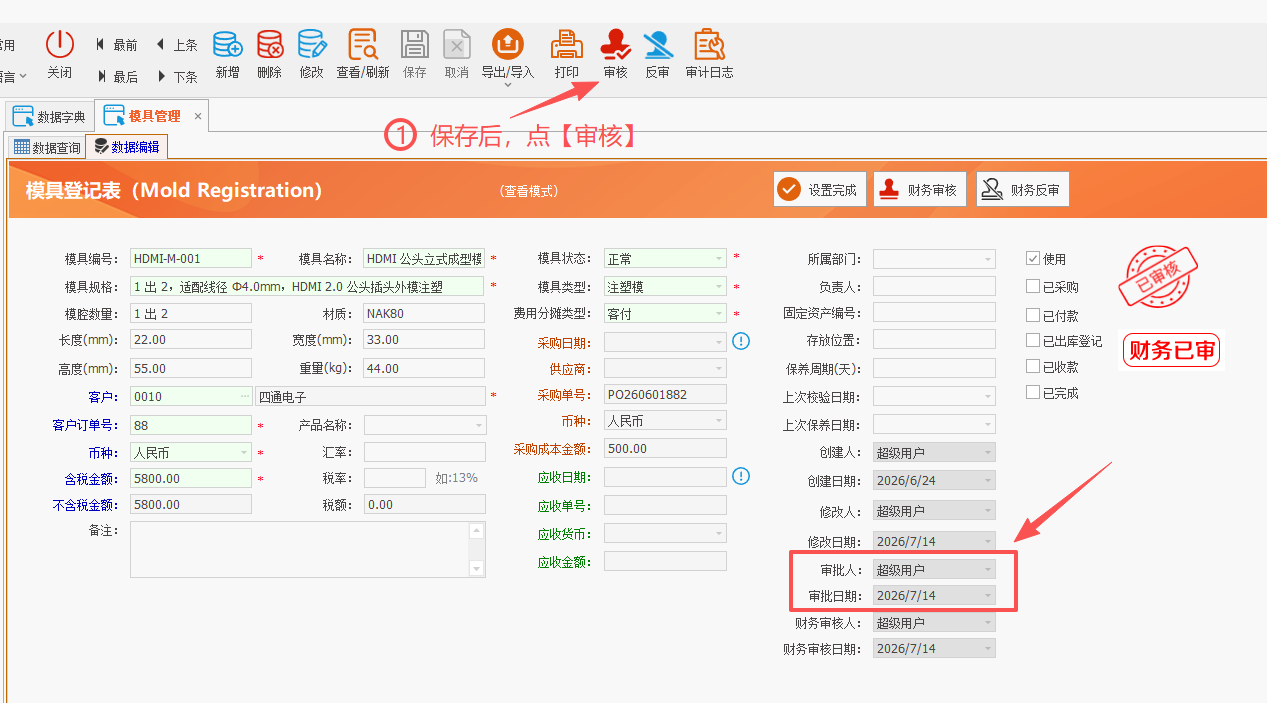The image size is (1267, 703).
Task: Click the 模具名称 input field
Action: [424, 258]
